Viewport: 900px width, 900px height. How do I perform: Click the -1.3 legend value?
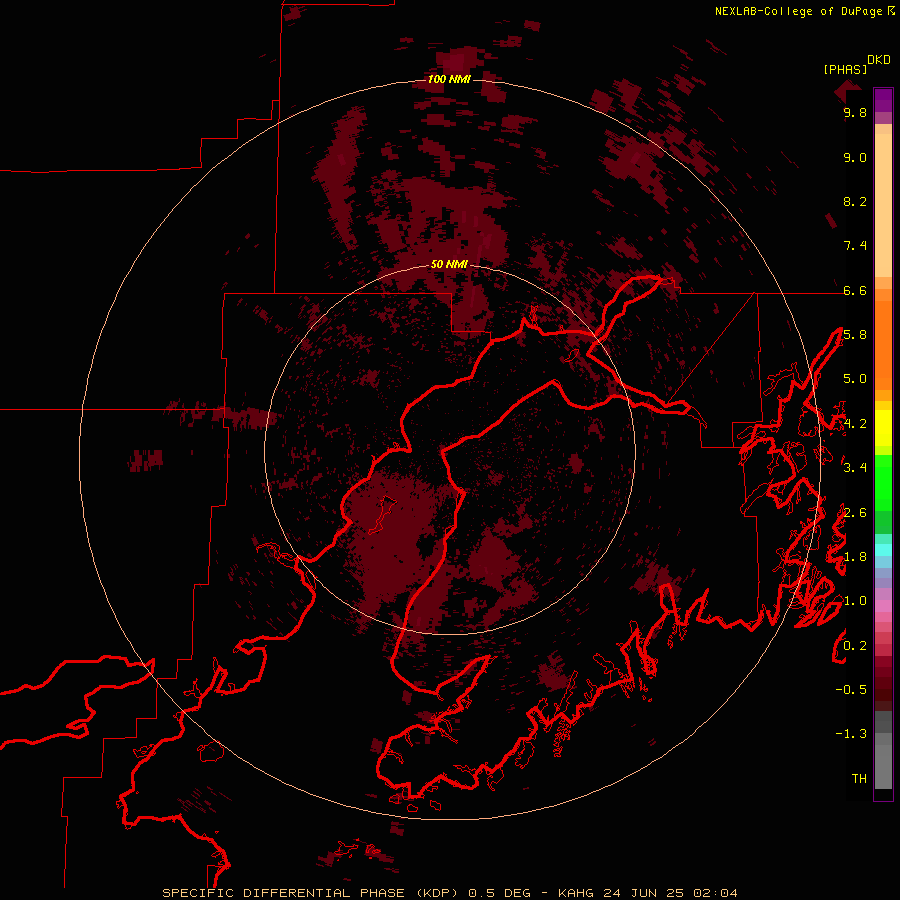(x=851, y=734)
